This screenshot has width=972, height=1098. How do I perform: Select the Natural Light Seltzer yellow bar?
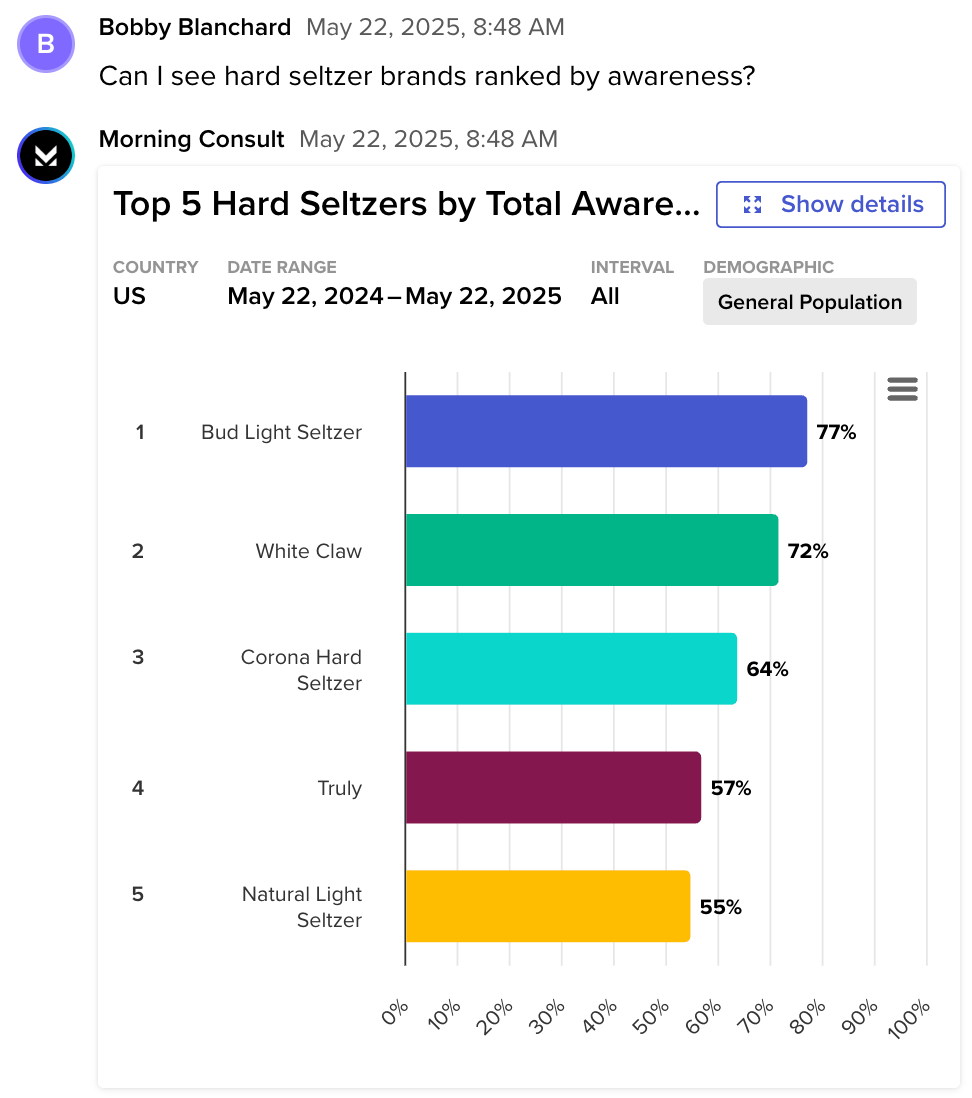pyautogui.click(x=547, y=906)
